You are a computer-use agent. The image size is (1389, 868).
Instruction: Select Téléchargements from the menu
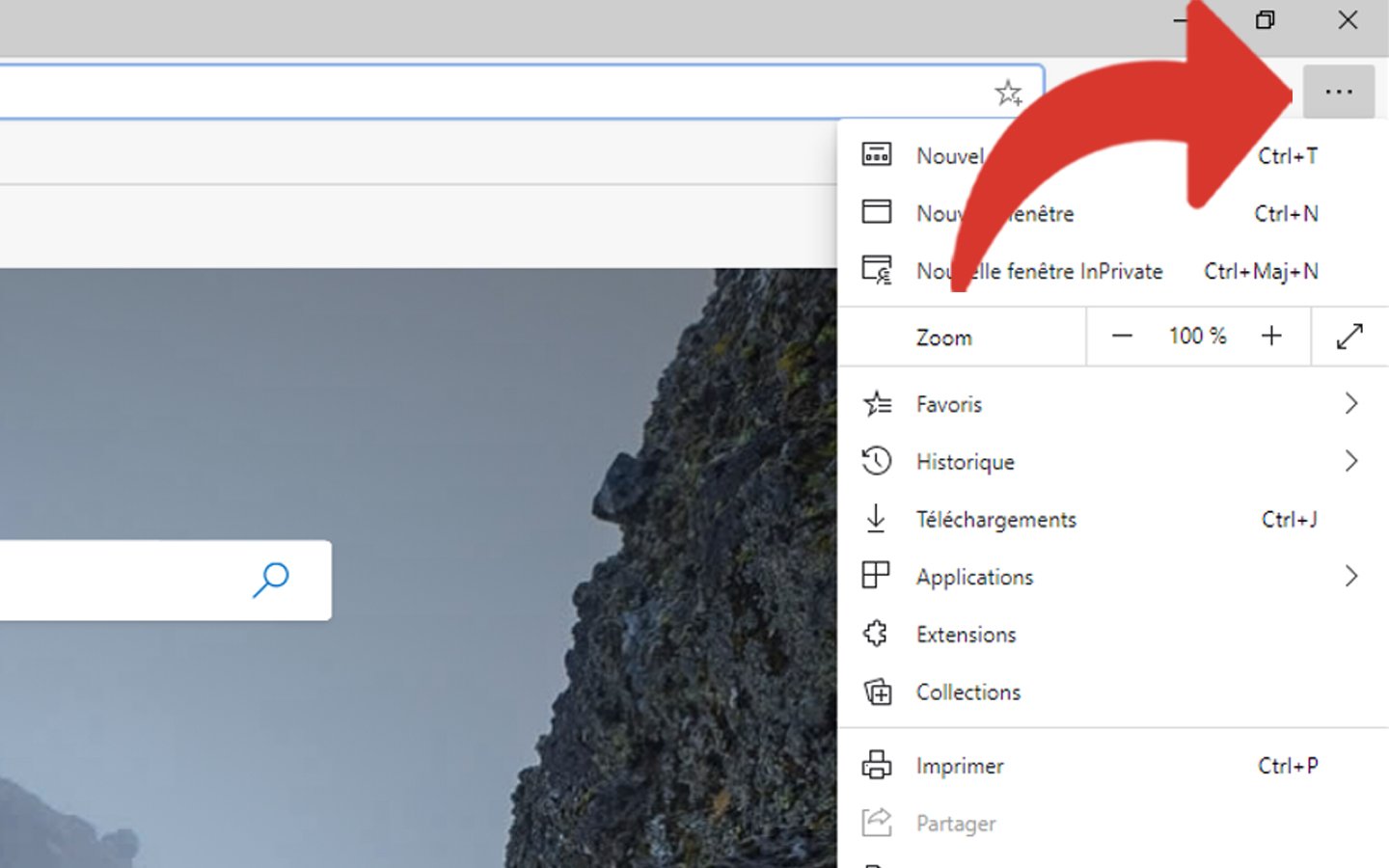pos(995,520)
